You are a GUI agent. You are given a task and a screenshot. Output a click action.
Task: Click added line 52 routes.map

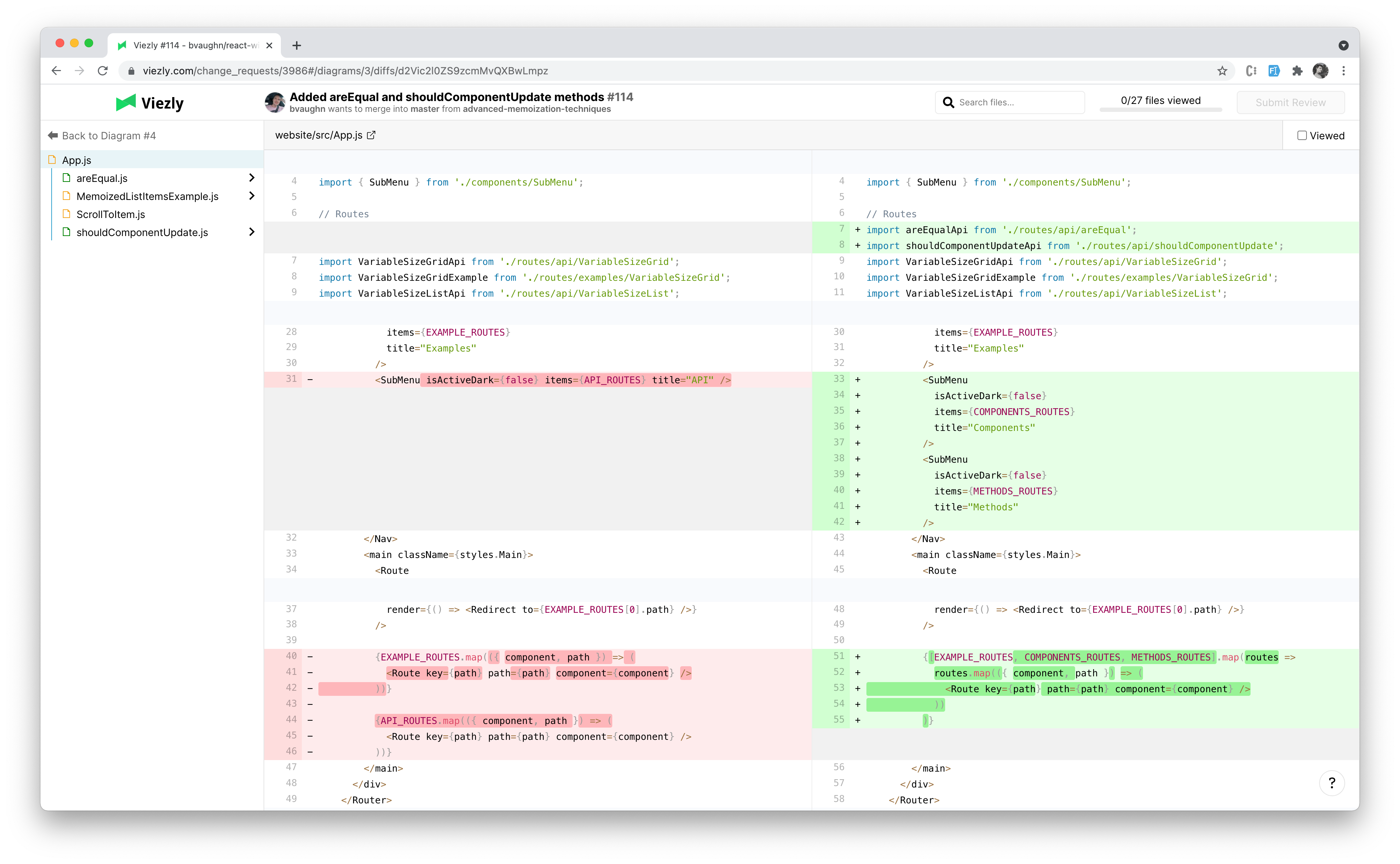click(1086, 673)
